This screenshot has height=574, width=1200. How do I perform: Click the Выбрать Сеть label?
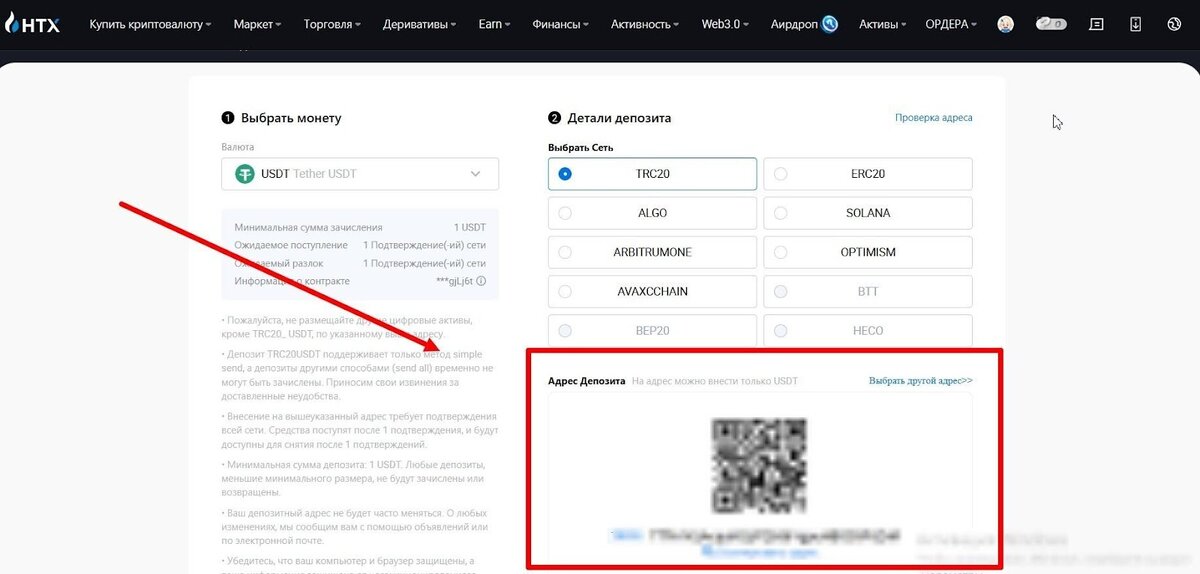tap(581, 148)
